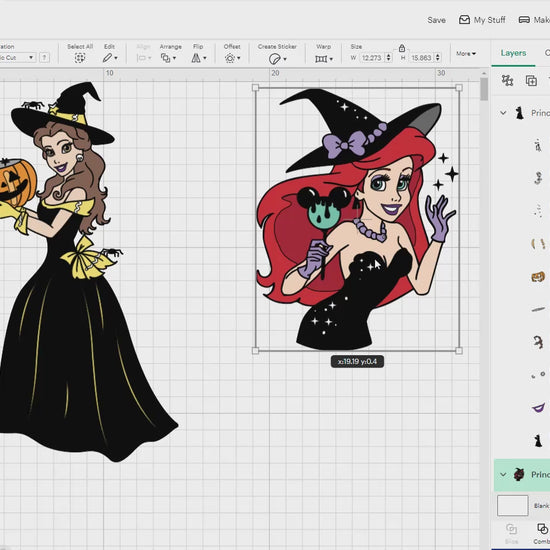Click the Create Sticker icon
Image resolution: width=550 pixels, height=550 pixels.
[275, 59]
